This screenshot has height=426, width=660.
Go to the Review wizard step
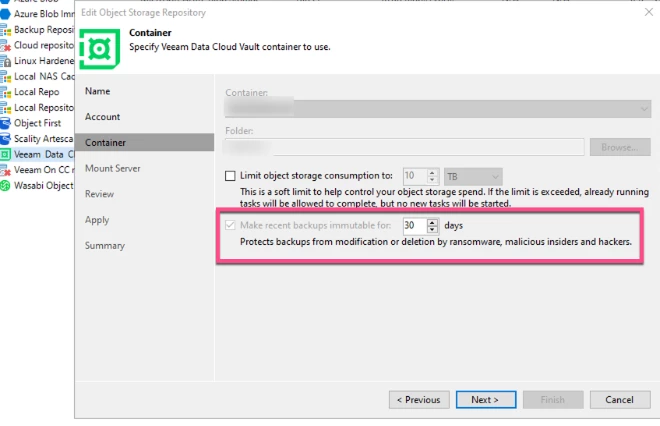[x=99, y=194]
